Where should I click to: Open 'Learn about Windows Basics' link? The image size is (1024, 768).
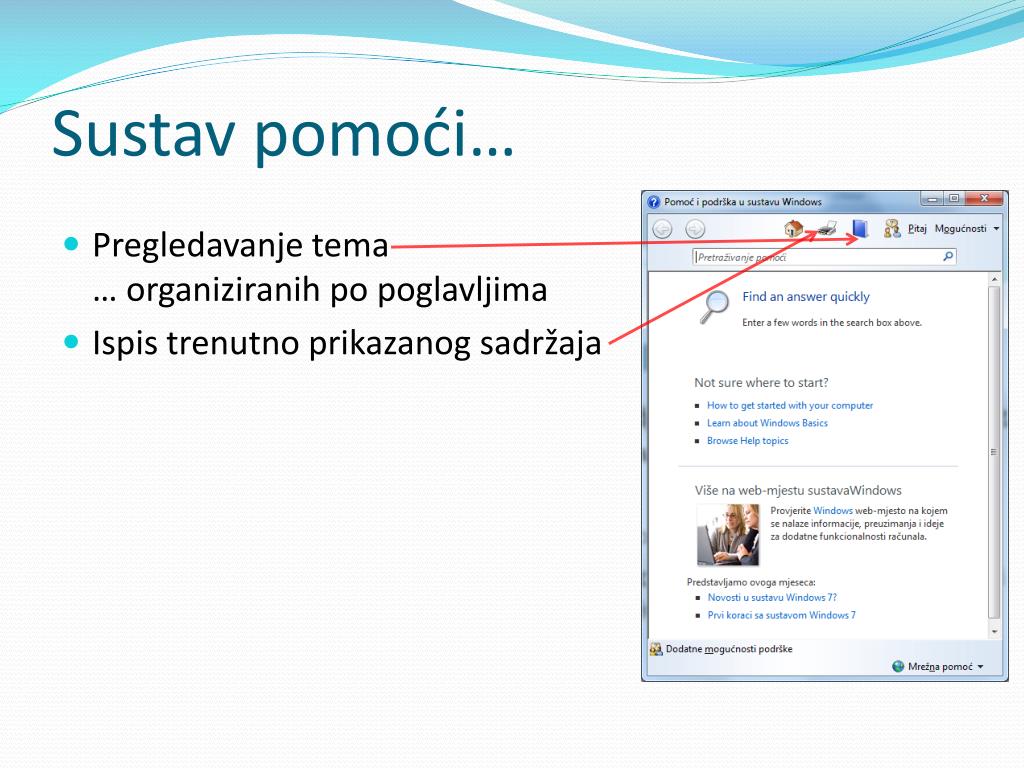click(767, 423)
